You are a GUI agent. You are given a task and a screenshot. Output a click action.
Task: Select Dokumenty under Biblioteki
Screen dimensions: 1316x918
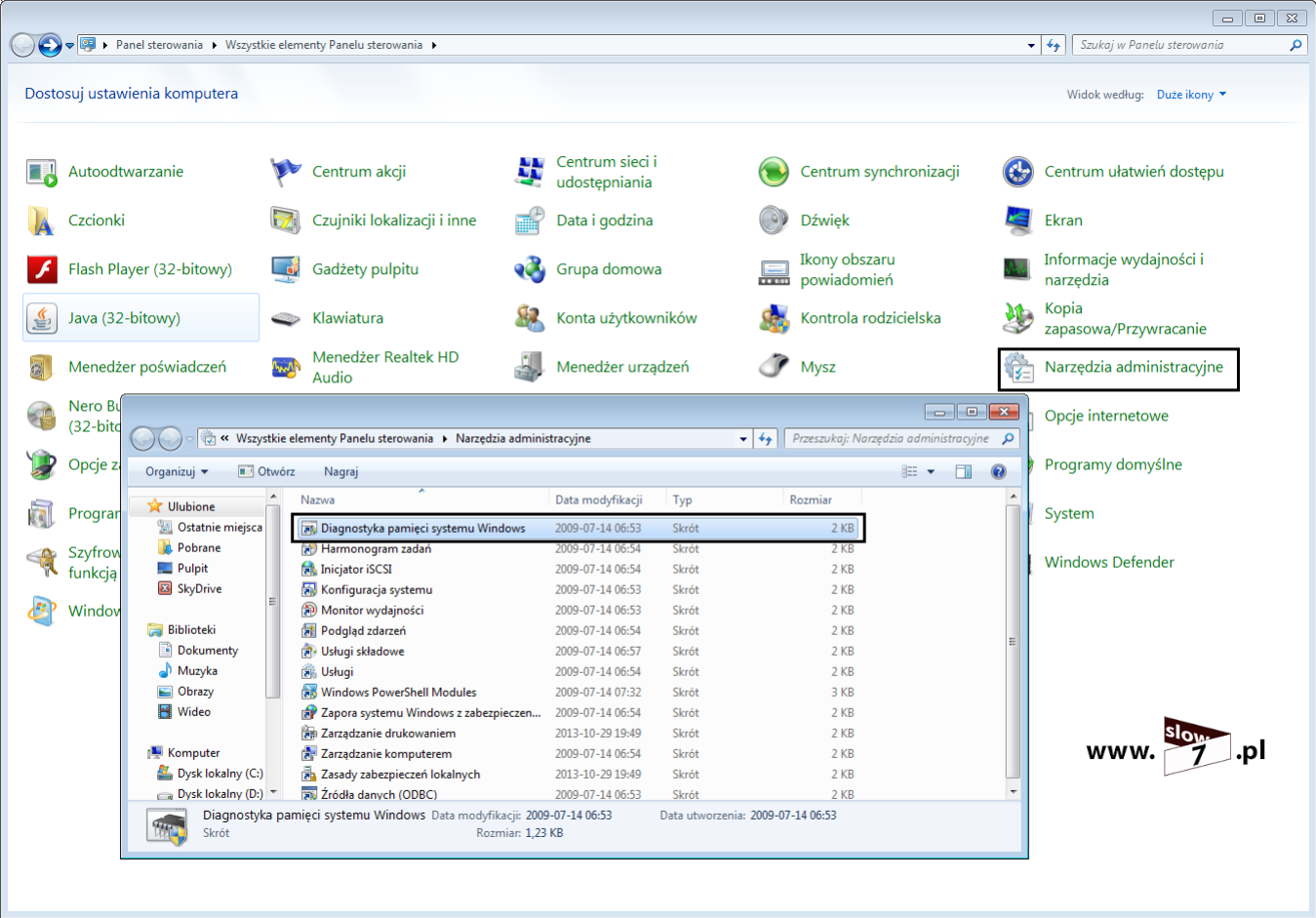click(x=208, y=650)
